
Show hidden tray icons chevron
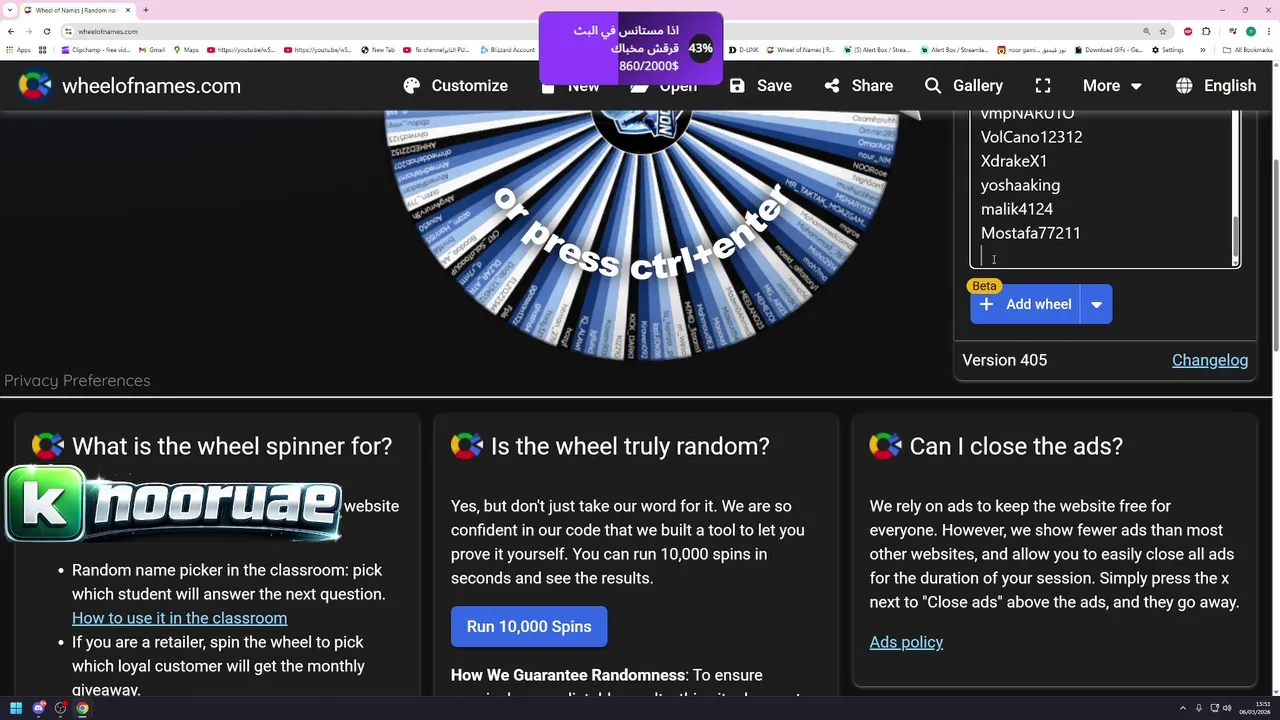coord(1183,708)
